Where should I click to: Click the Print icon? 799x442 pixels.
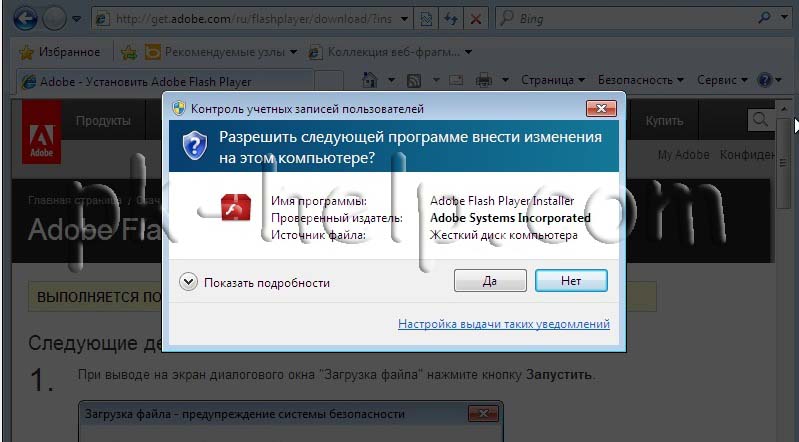point(484,80)
